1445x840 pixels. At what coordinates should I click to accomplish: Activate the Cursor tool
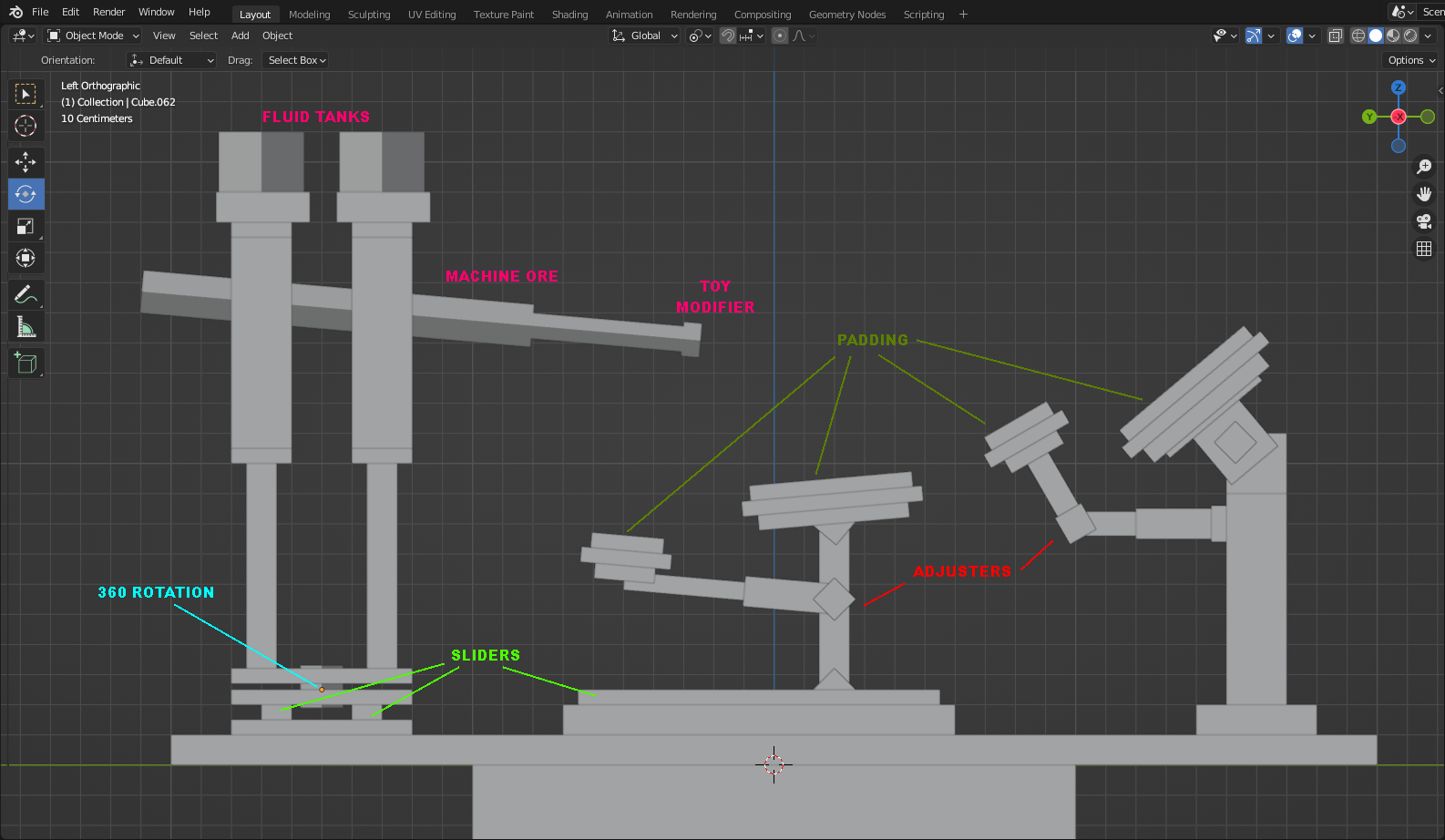tap(26, 126)
